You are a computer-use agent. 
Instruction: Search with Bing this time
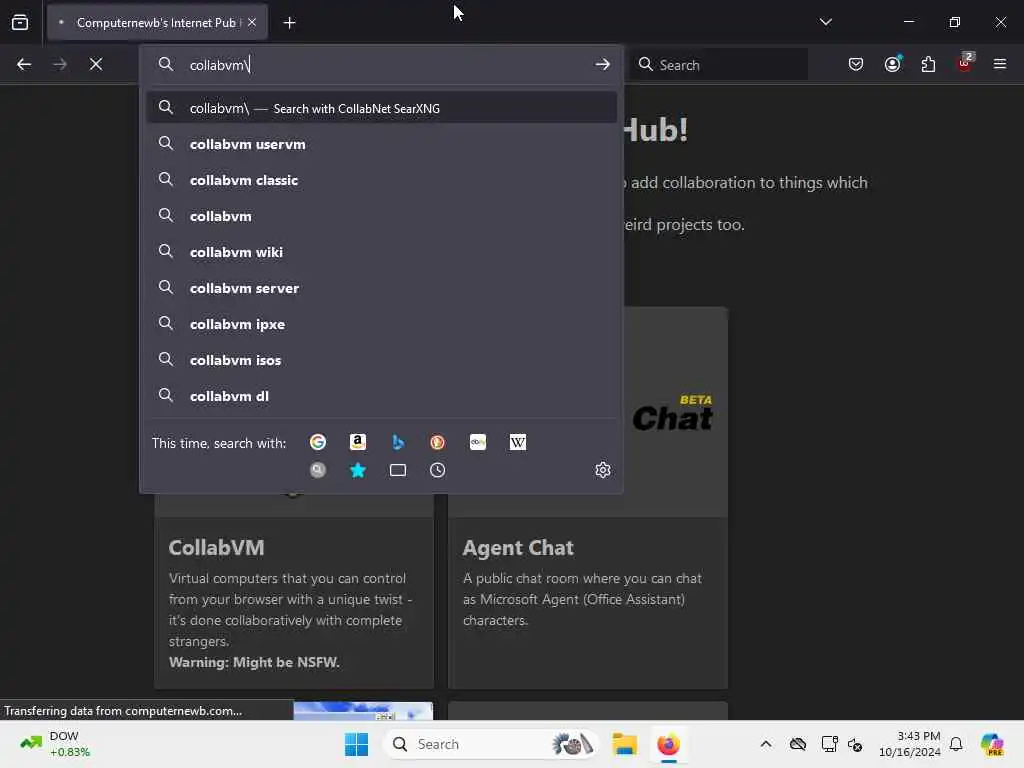[x=398, y=442]
